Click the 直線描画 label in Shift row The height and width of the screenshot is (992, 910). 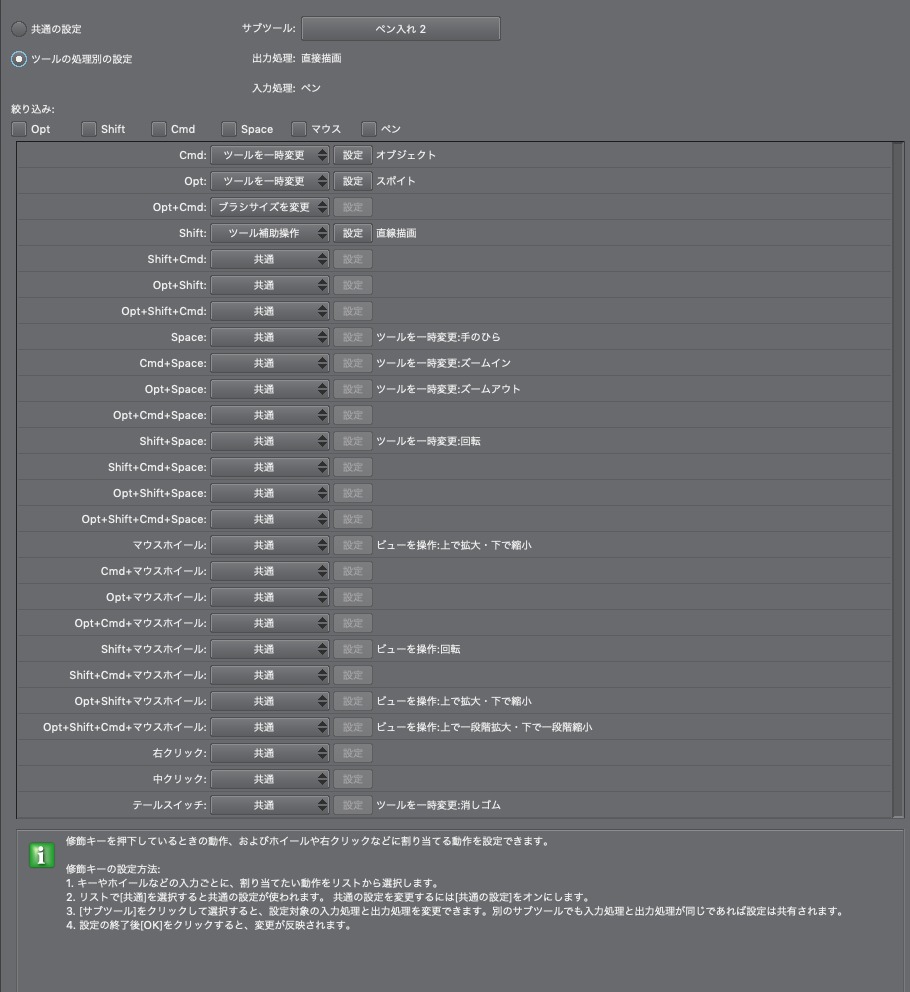click(396, 233)
